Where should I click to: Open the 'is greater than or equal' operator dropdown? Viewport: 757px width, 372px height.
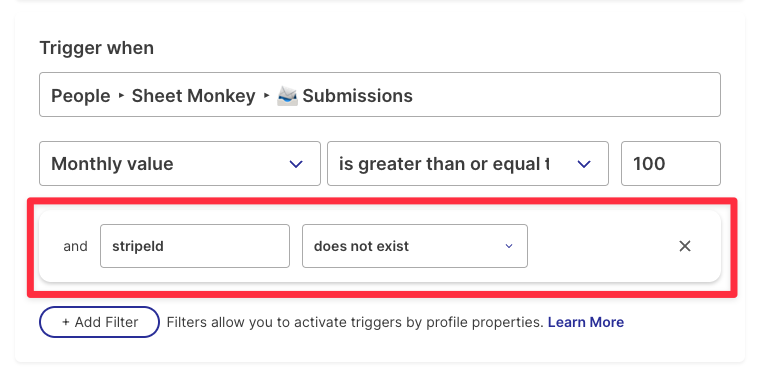coord(468,164)
